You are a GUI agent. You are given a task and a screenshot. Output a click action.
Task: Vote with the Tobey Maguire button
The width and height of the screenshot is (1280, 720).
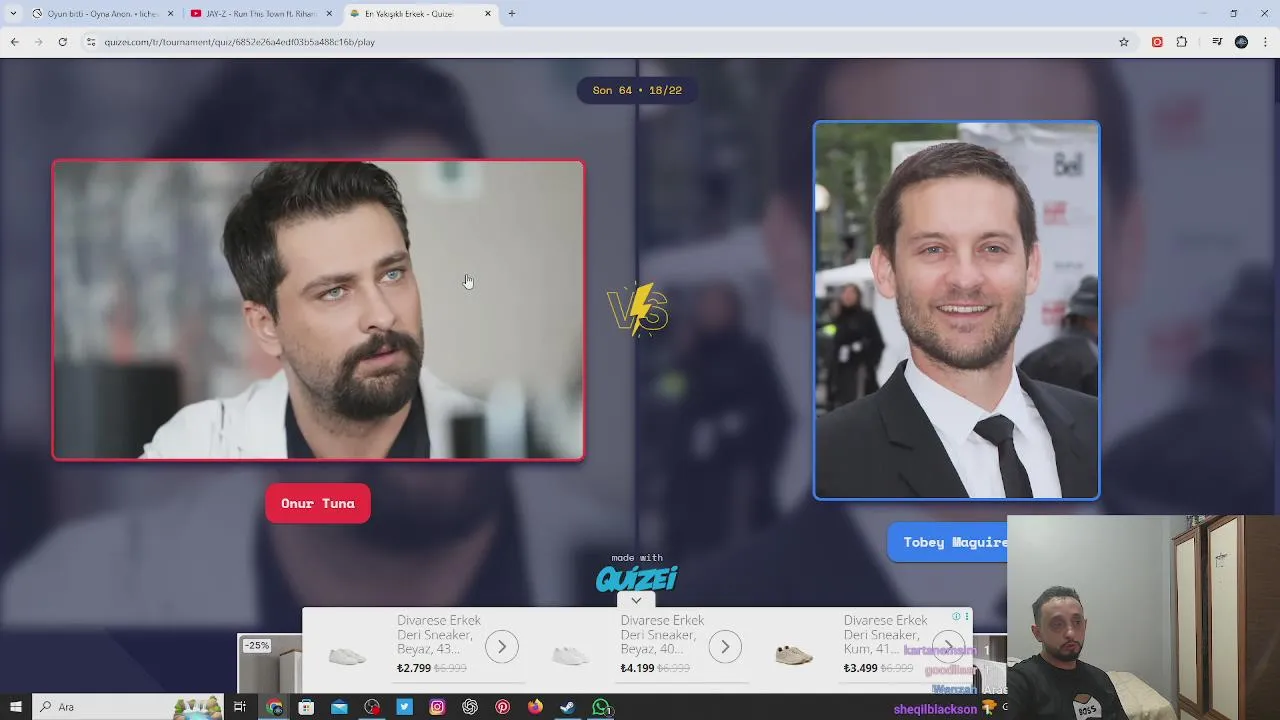948,542
